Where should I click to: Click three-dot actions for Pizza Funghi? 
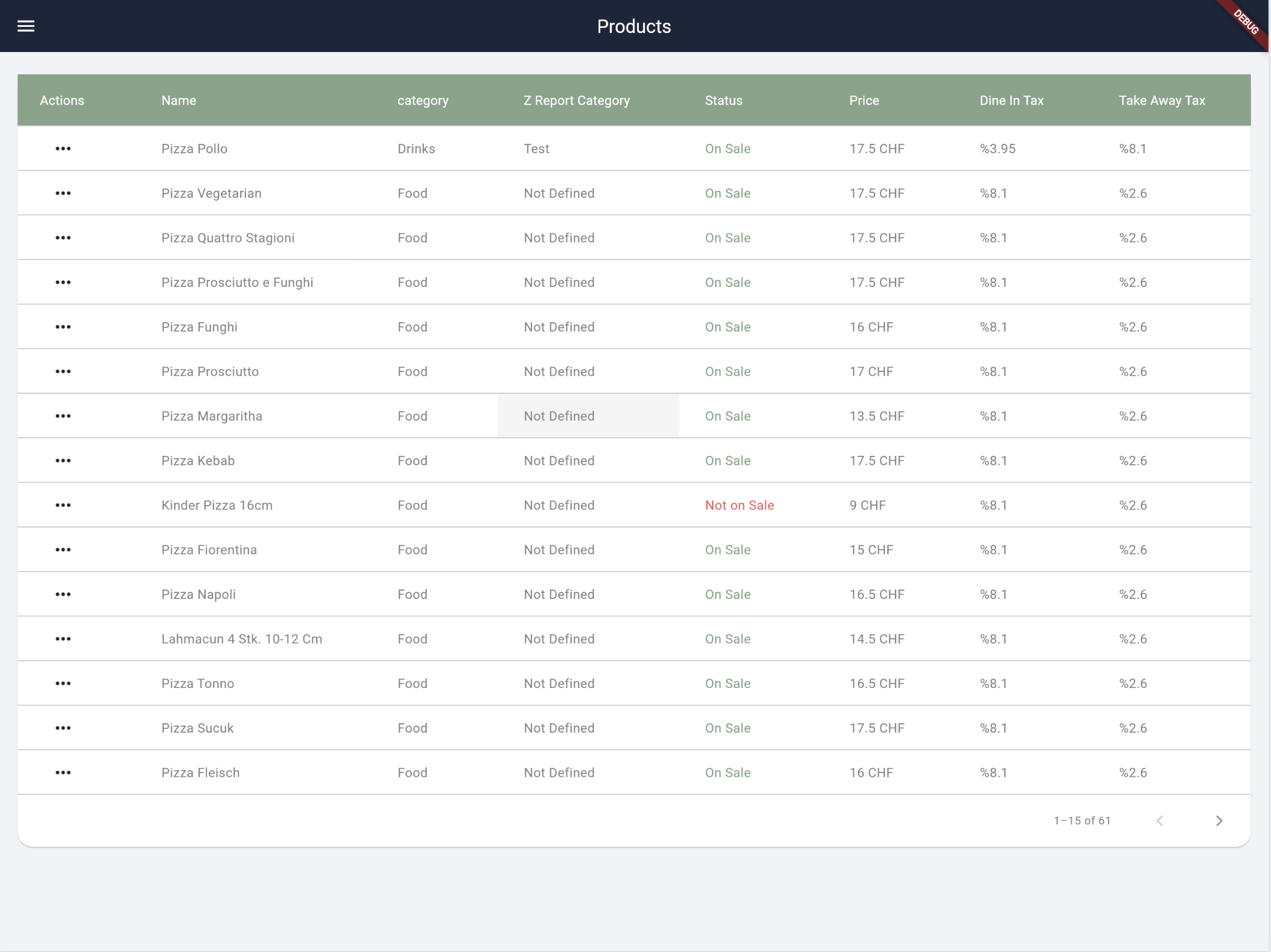click(x=63, y=327)
